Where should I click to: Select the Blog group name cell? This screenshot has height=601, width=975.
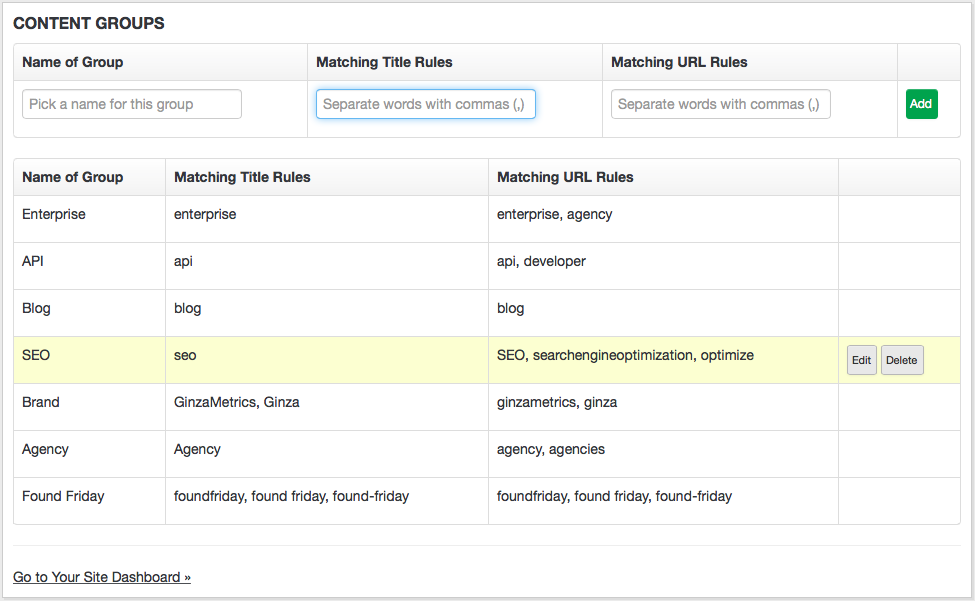[x=36, y=308]
